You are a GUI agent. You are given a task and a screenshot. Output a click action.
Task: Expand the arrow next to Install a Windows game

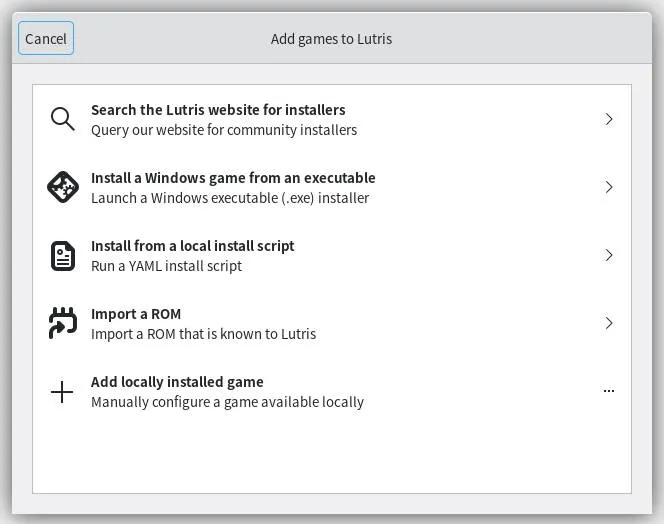608,187
